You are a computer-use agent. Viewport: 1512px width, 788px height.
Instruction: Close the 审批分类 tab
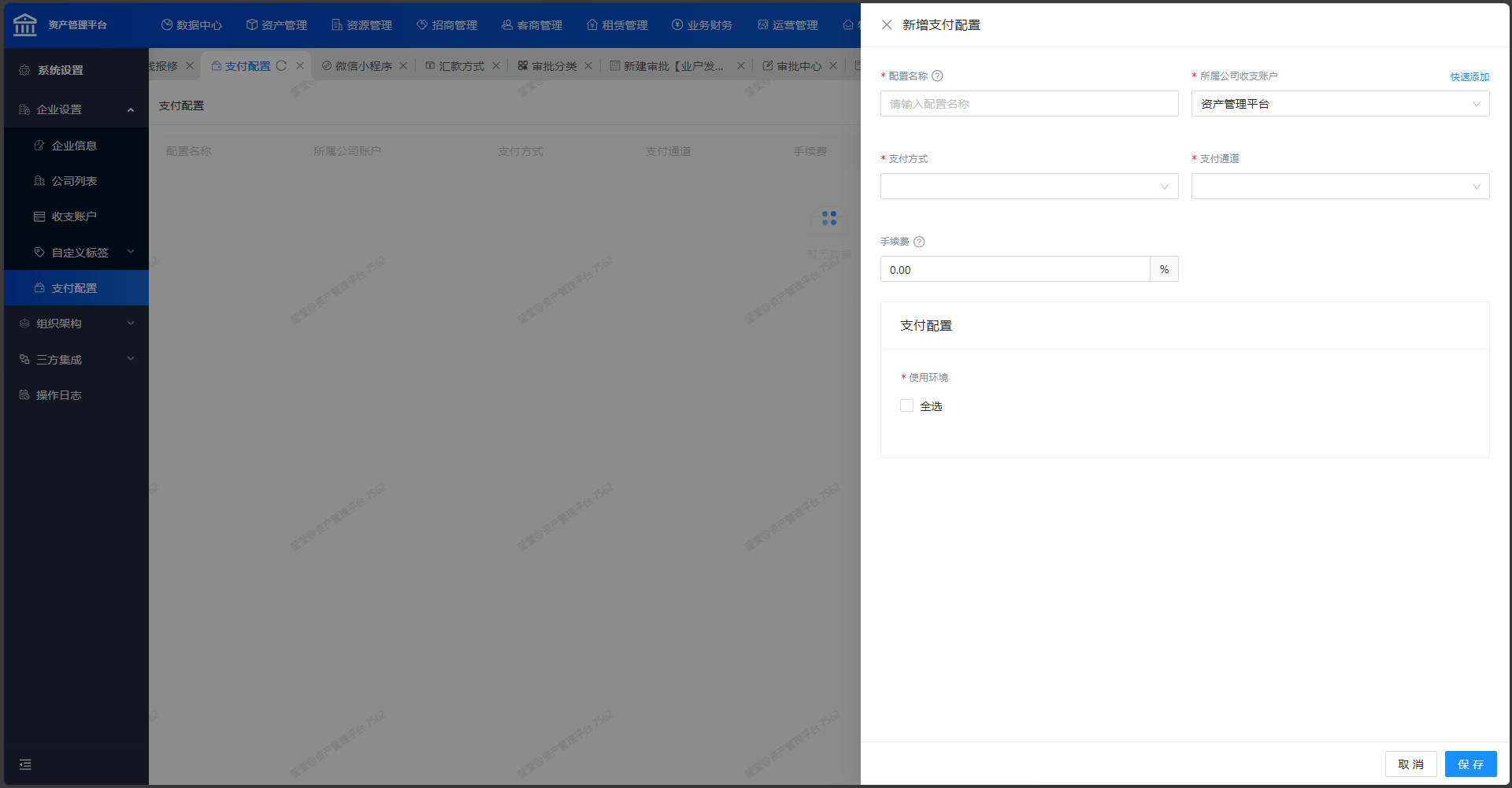pos(588,66)
